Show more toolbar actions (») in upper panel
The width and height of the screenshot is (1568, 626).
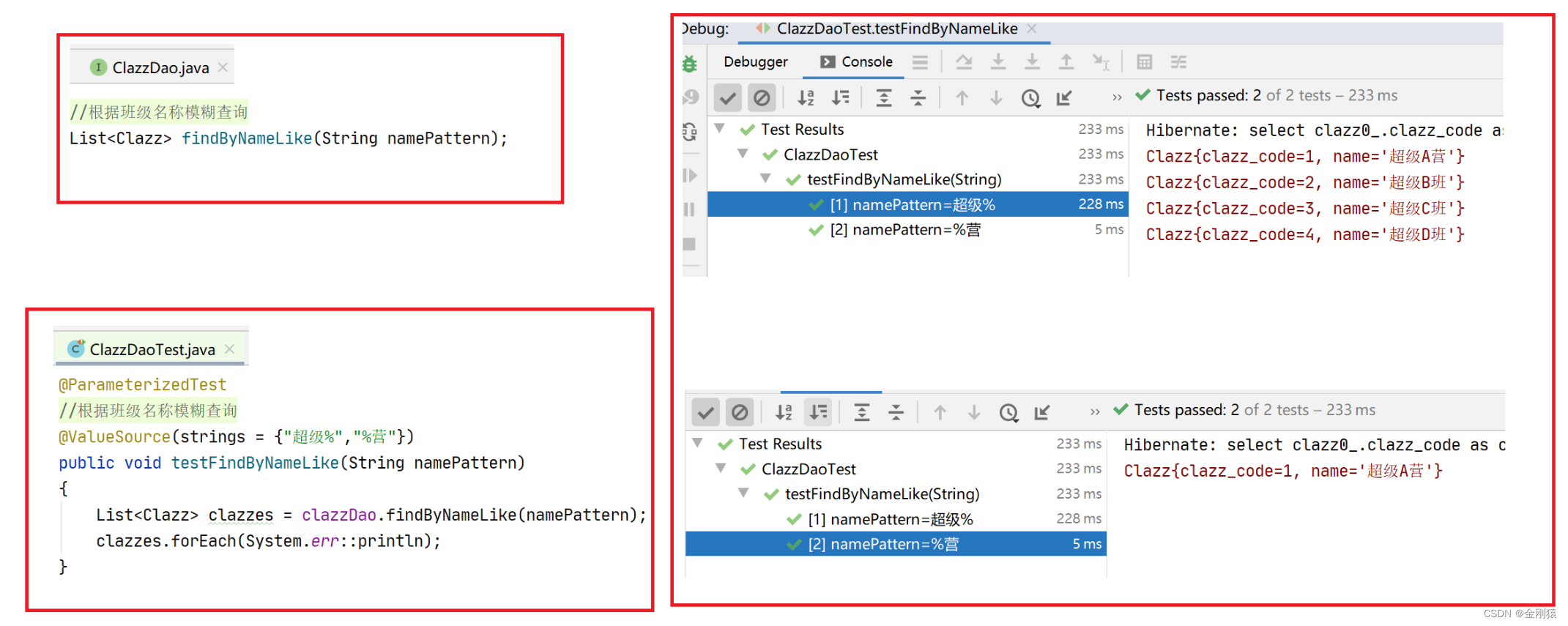pos(1117,97)
